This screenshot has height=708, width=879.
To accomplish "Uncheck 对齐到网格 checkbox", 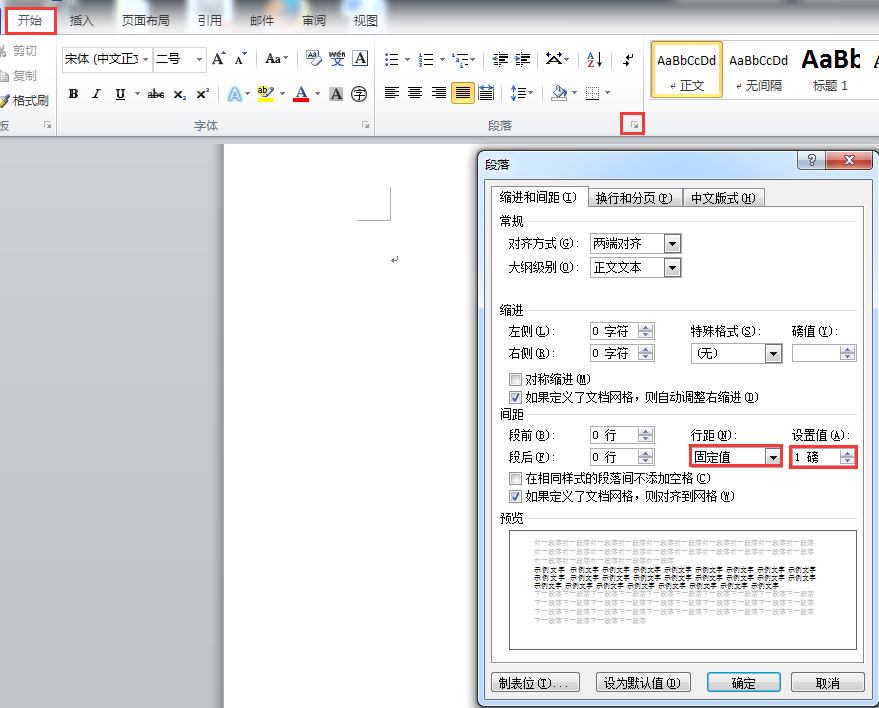I will (515, 496).
